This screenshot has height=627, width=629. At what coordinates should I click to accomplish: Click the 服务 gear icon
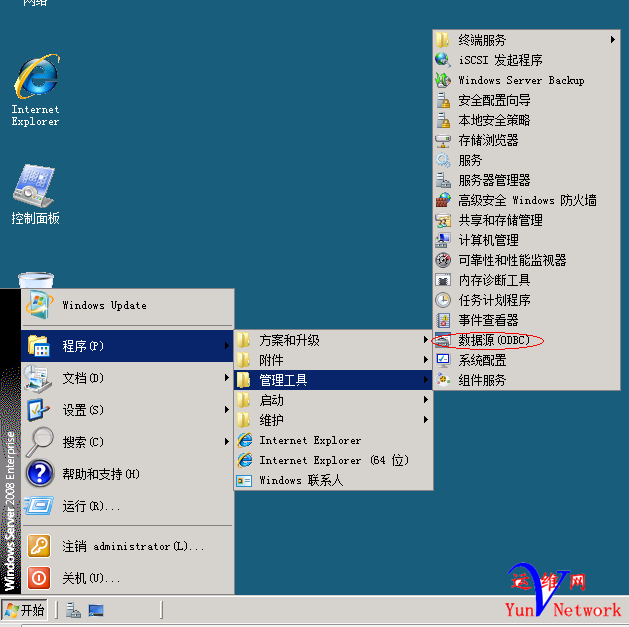443,160
